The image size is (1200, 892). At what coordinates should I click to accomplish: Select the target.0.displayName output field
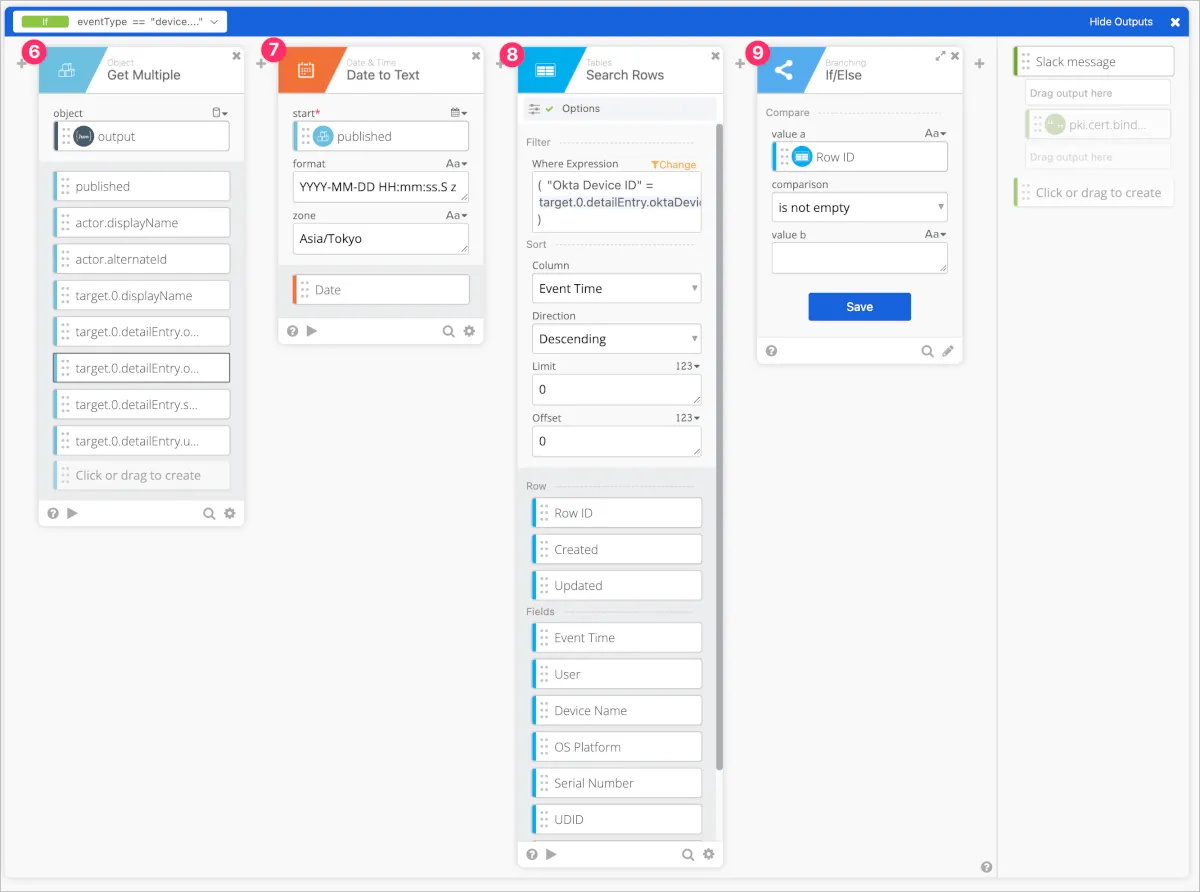point(141,295)
